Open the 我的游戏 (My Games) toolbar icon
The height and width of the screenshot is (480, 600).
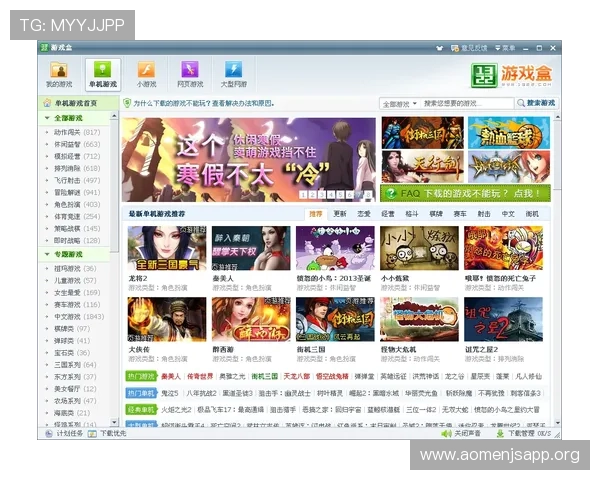[x=59, y=74]
